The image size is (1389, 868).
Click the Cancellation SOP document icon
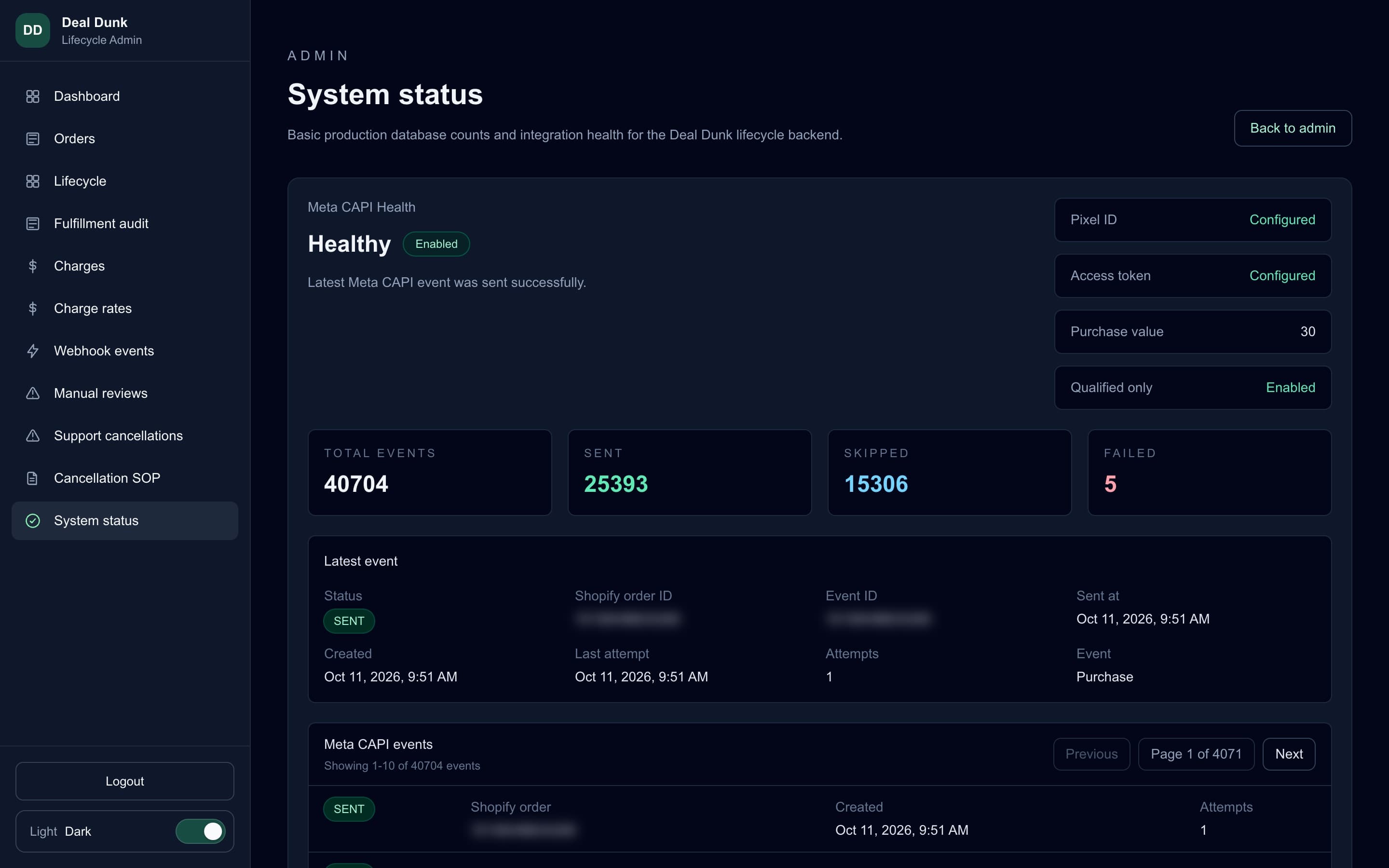[33, 478]
